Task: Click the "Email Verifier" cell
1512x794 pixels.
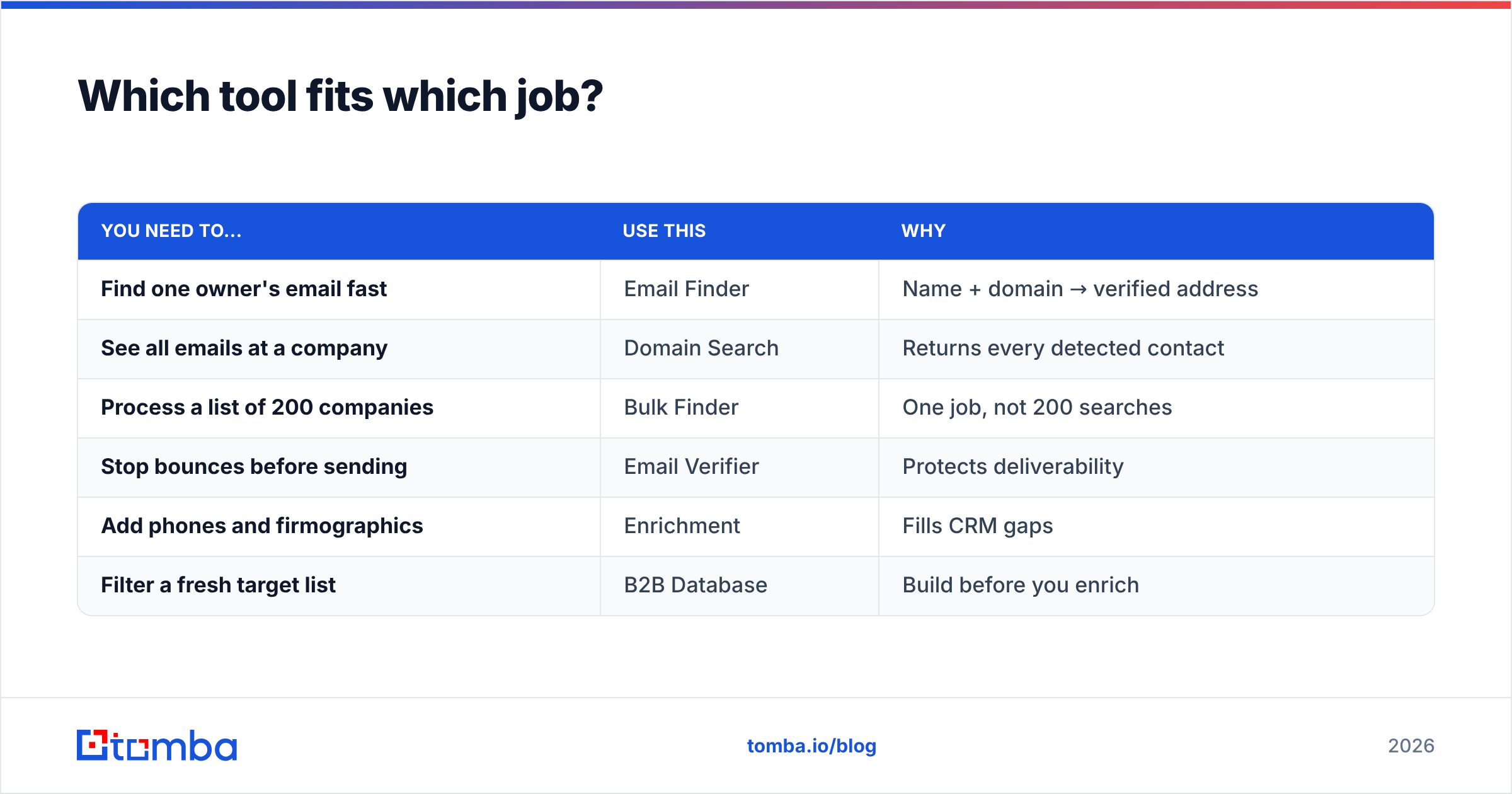Action: 740,467
